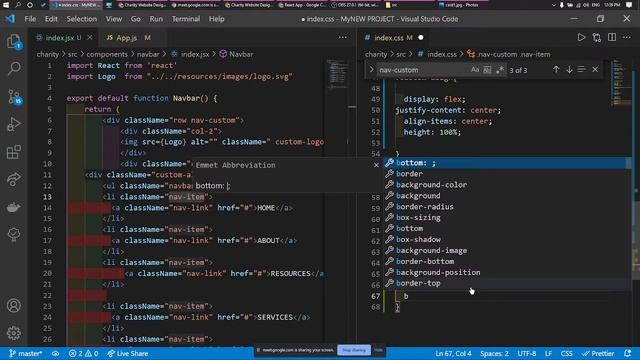Choose 'border-radius' suggestion
This screenshot has height=360, width=640.
click(x=507, y=207)
